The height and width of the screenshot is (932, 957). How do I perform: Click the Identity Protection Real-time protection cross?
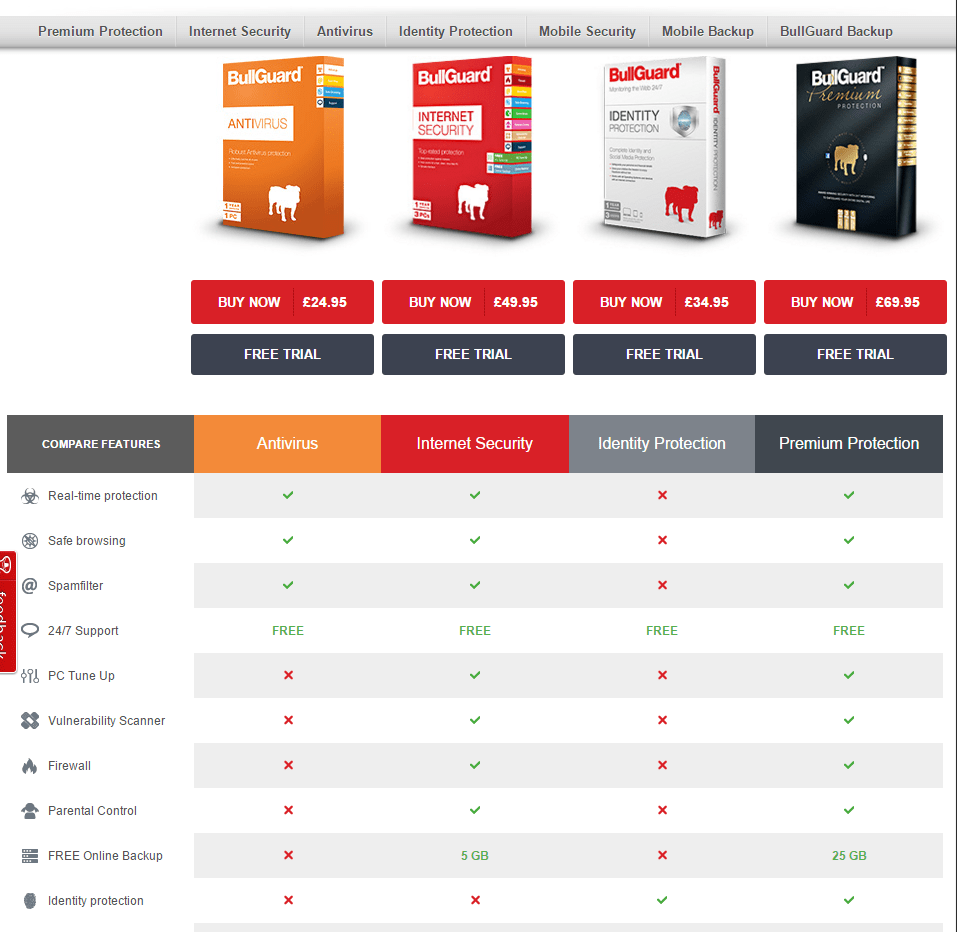(662, 495)
